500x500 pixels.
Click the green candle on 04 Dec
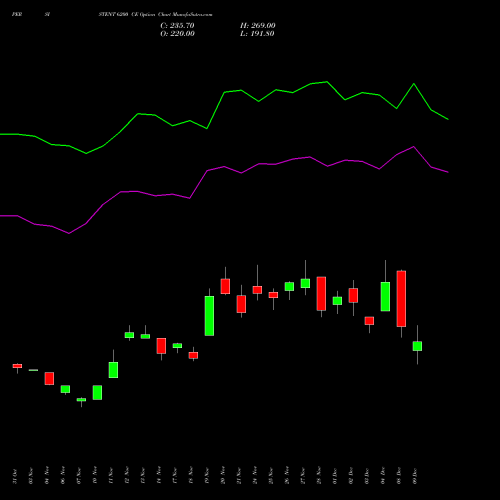tap(385, 297)
